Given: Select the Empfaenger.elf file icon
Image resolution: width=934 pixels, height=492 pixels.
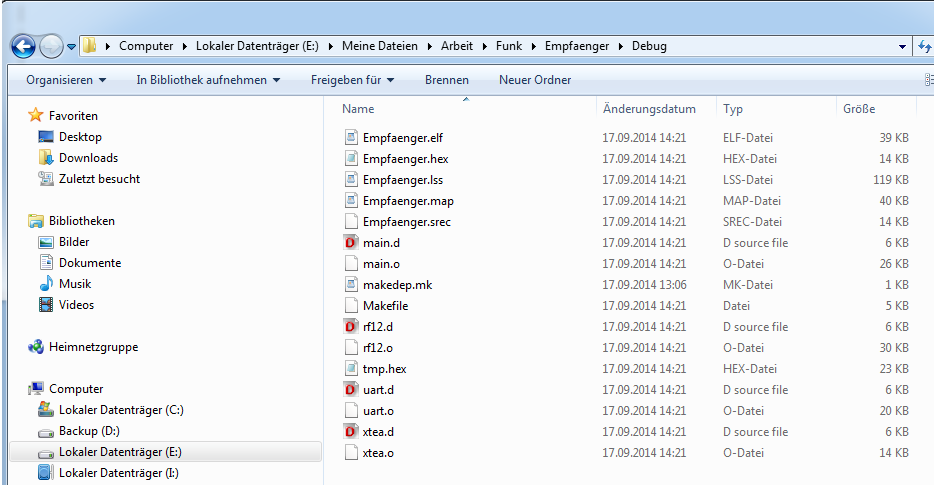Looking at the screenshot, I should pos(351,138).
